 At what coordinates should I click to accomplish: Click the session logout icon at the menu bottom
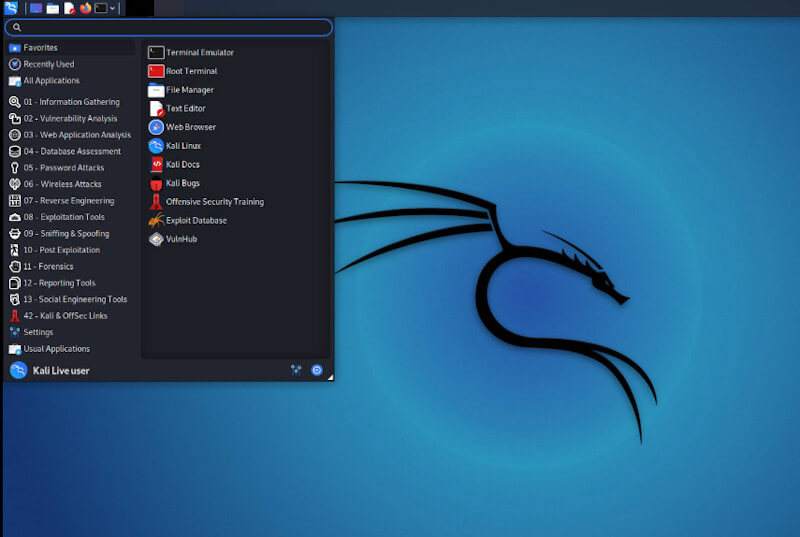317,370
